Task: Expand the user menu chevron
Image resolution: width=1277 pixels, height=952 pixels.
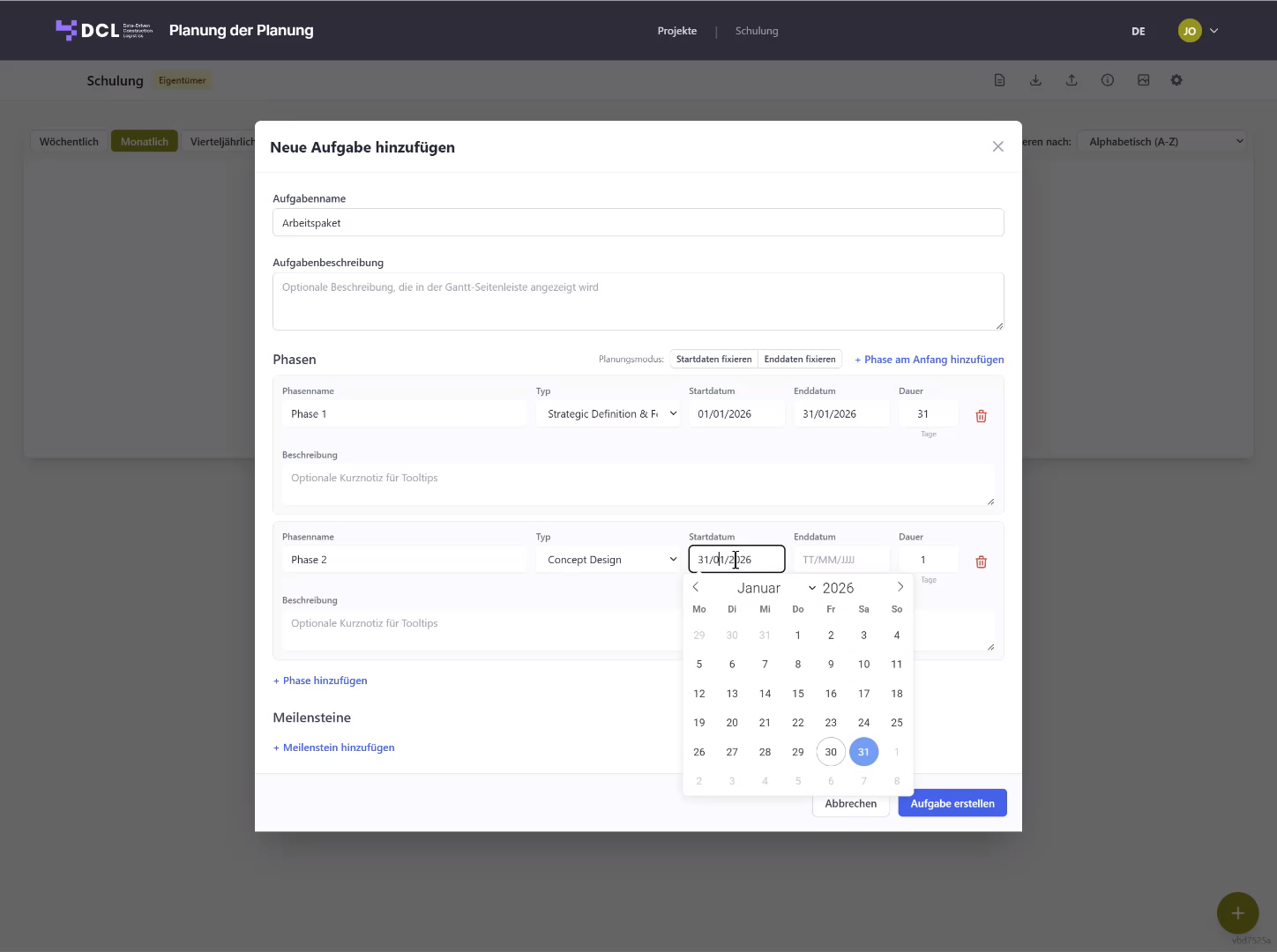Action: (x=1214, y=31)
